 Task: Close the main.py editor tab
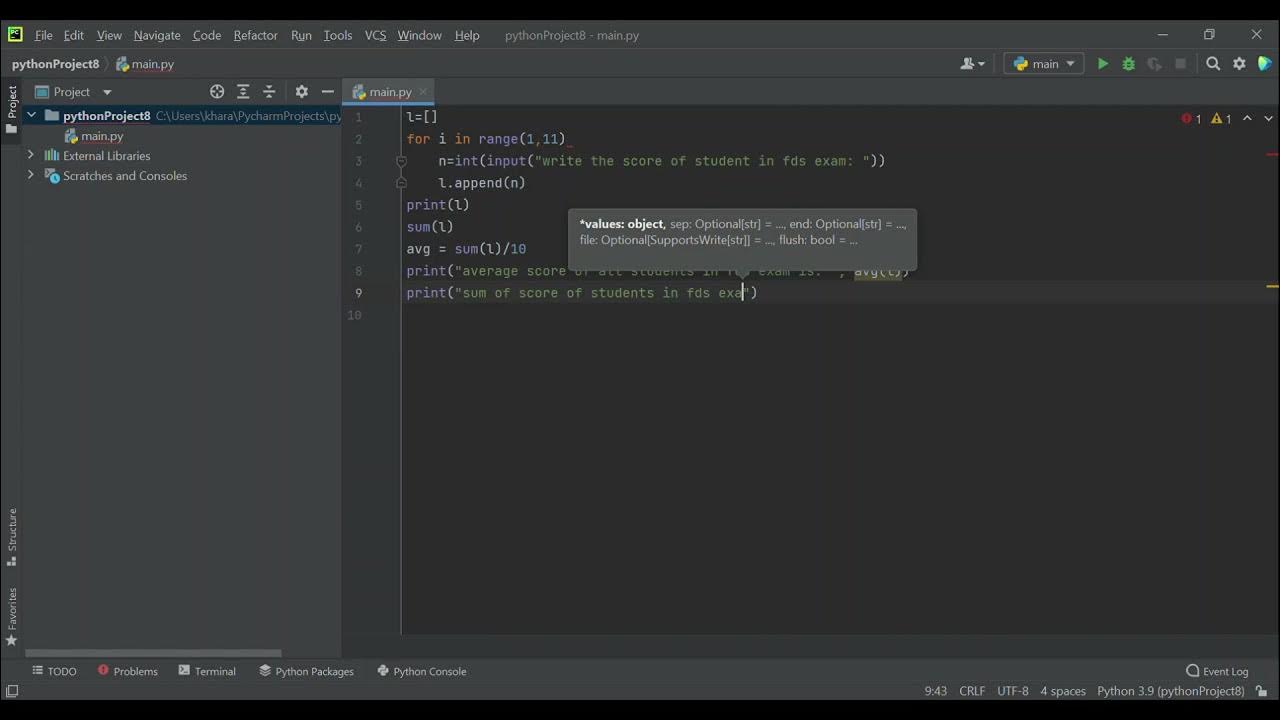[423, 92]
